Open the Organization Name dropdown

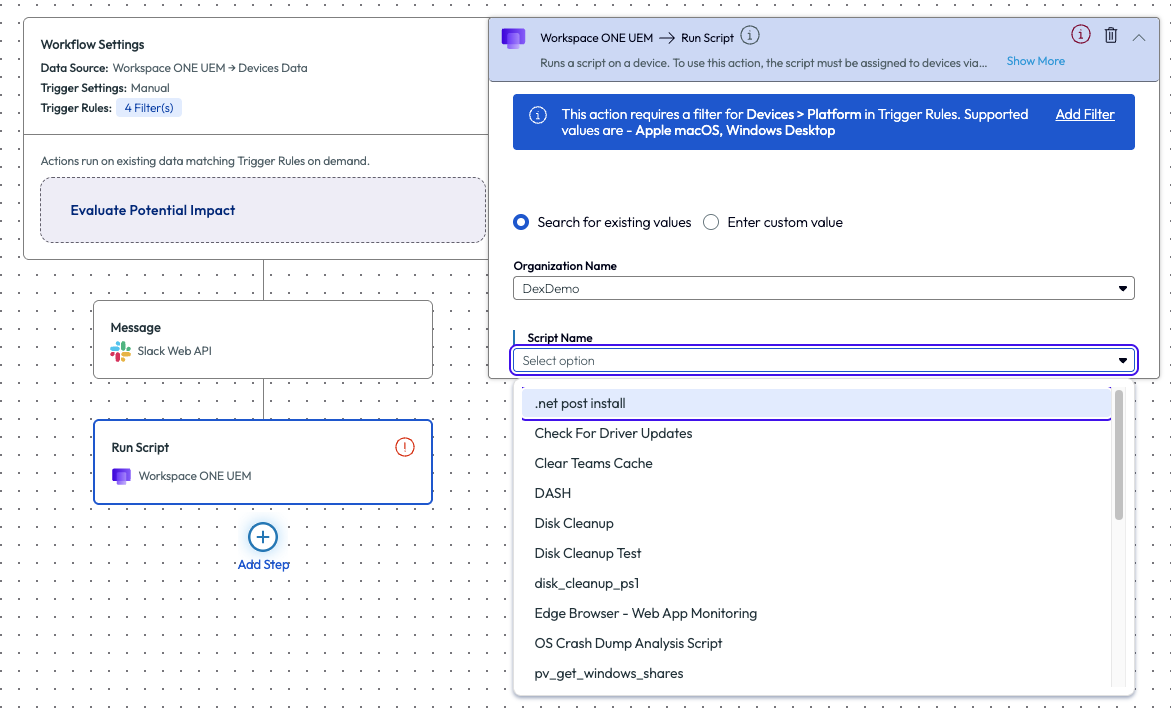click(823, 288)
